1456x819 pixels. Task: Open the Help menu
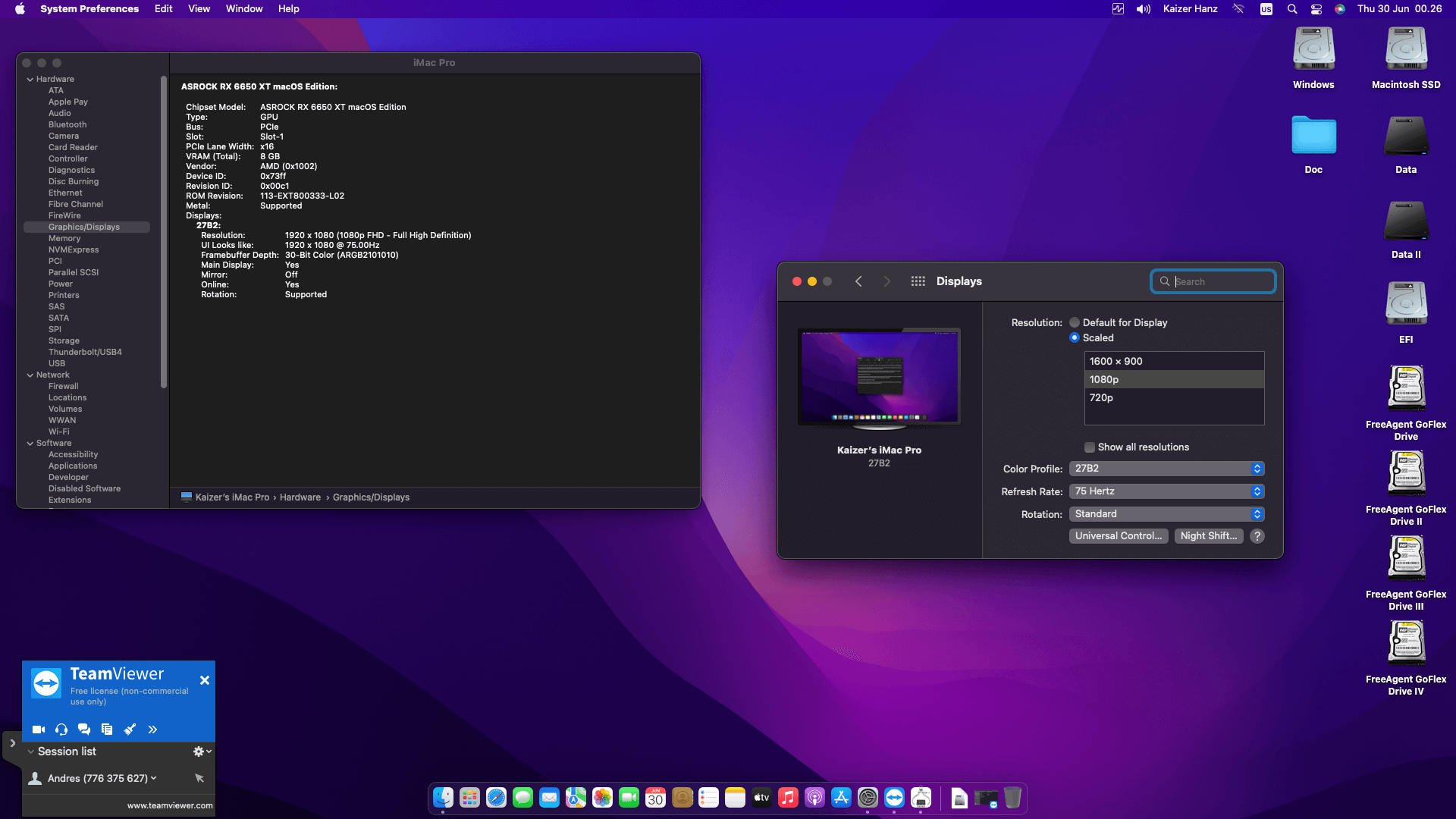(x=289, y=9)
